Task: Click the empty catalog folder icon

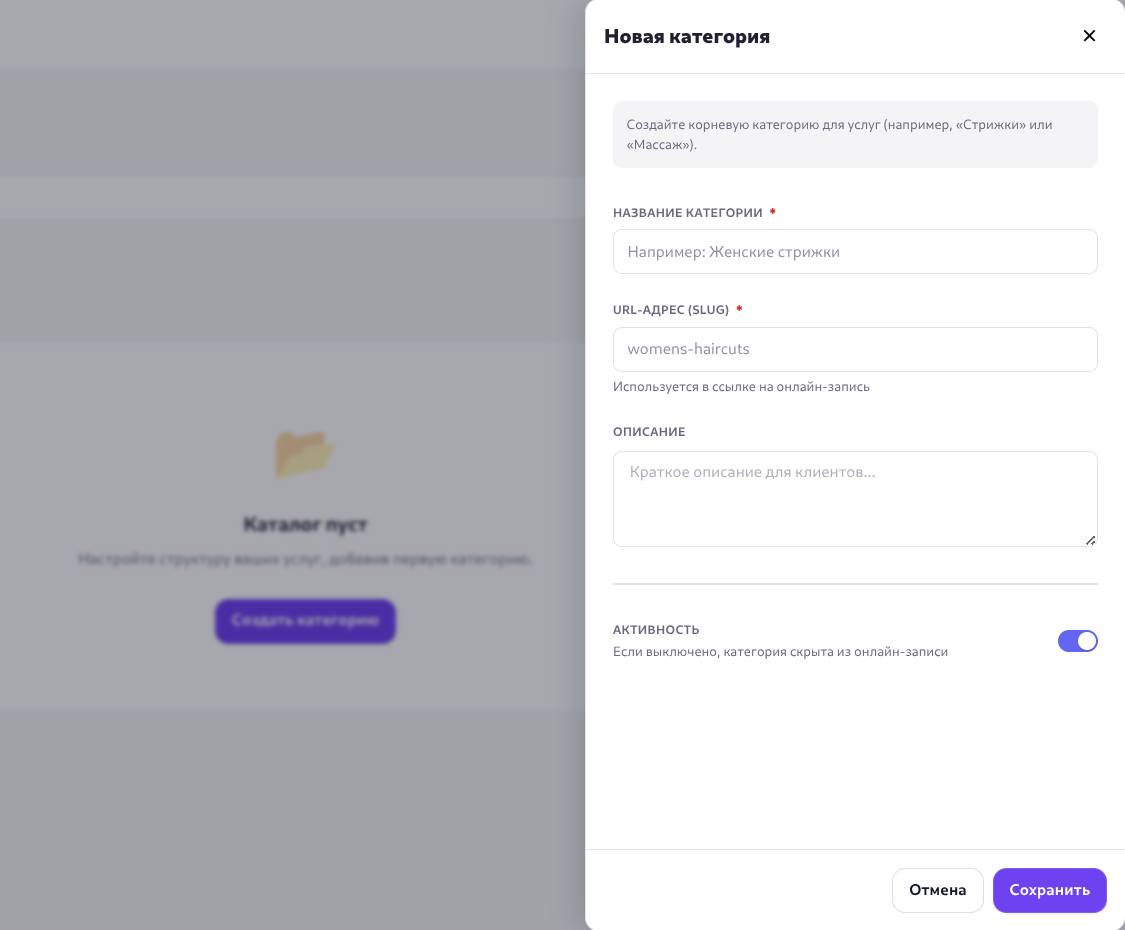Action: 305,454
